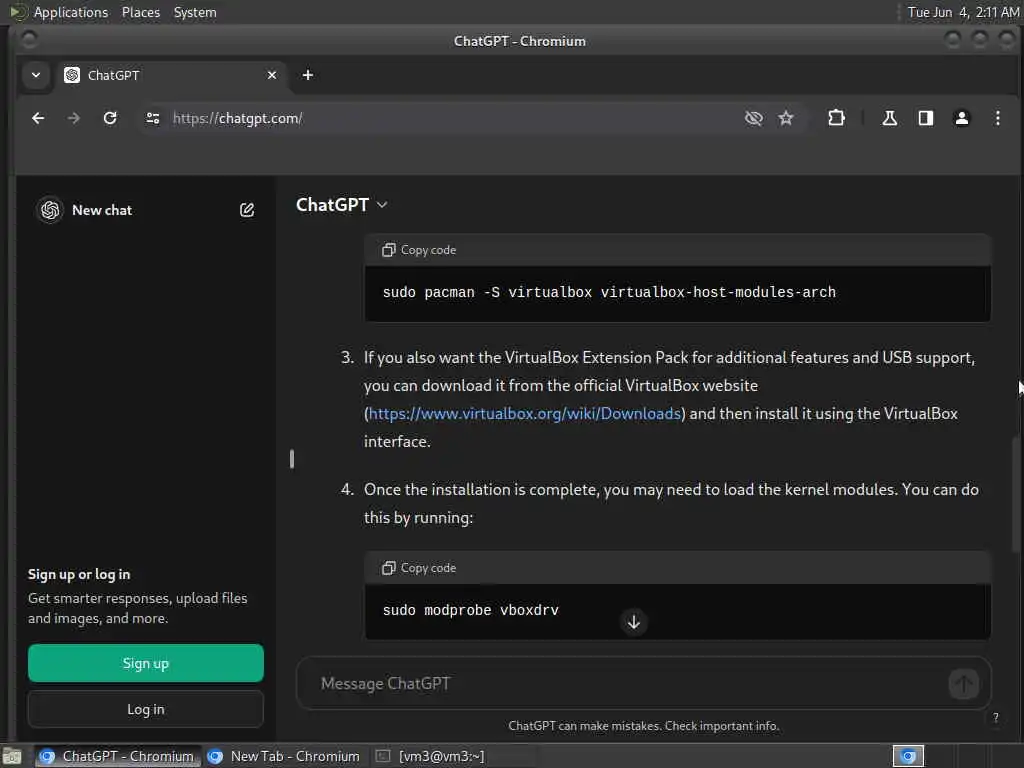
Task: Bookmark this page with the star icon
Action: [x=786, y=118]
